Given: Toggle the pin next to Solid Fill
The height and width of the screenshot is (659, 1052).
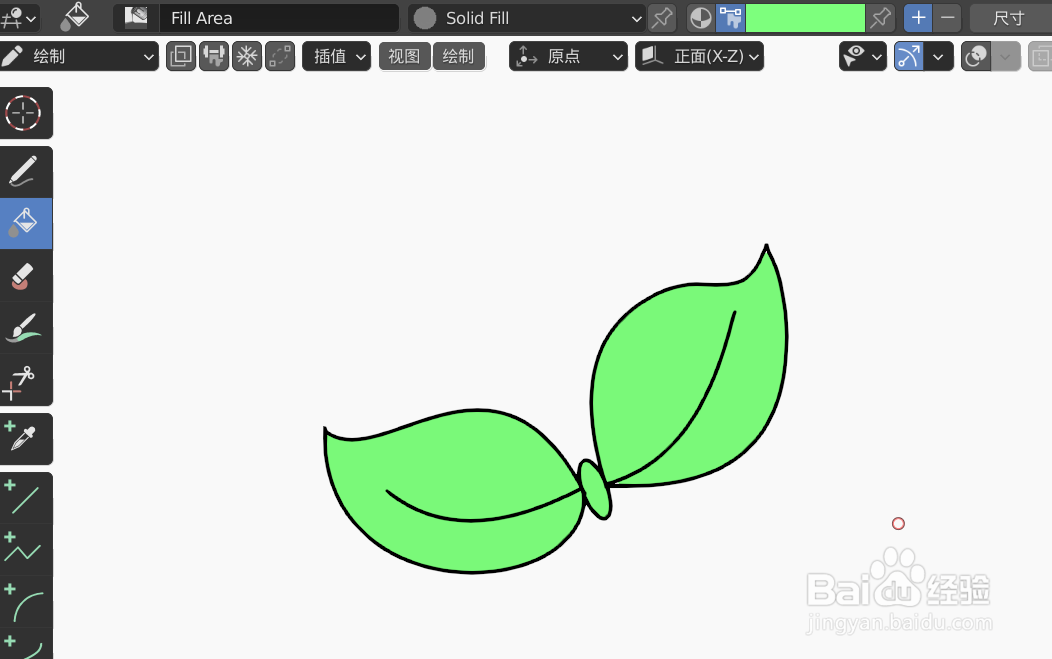Looking at the screenshot, I should click(x=662, y=18).
